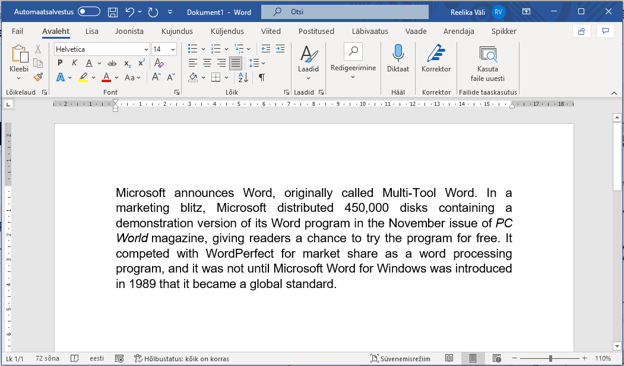Image resolution: width=624 pixels, height=366 pixels.
Task: Apply superscript formatting
Action: coord(141,63)
